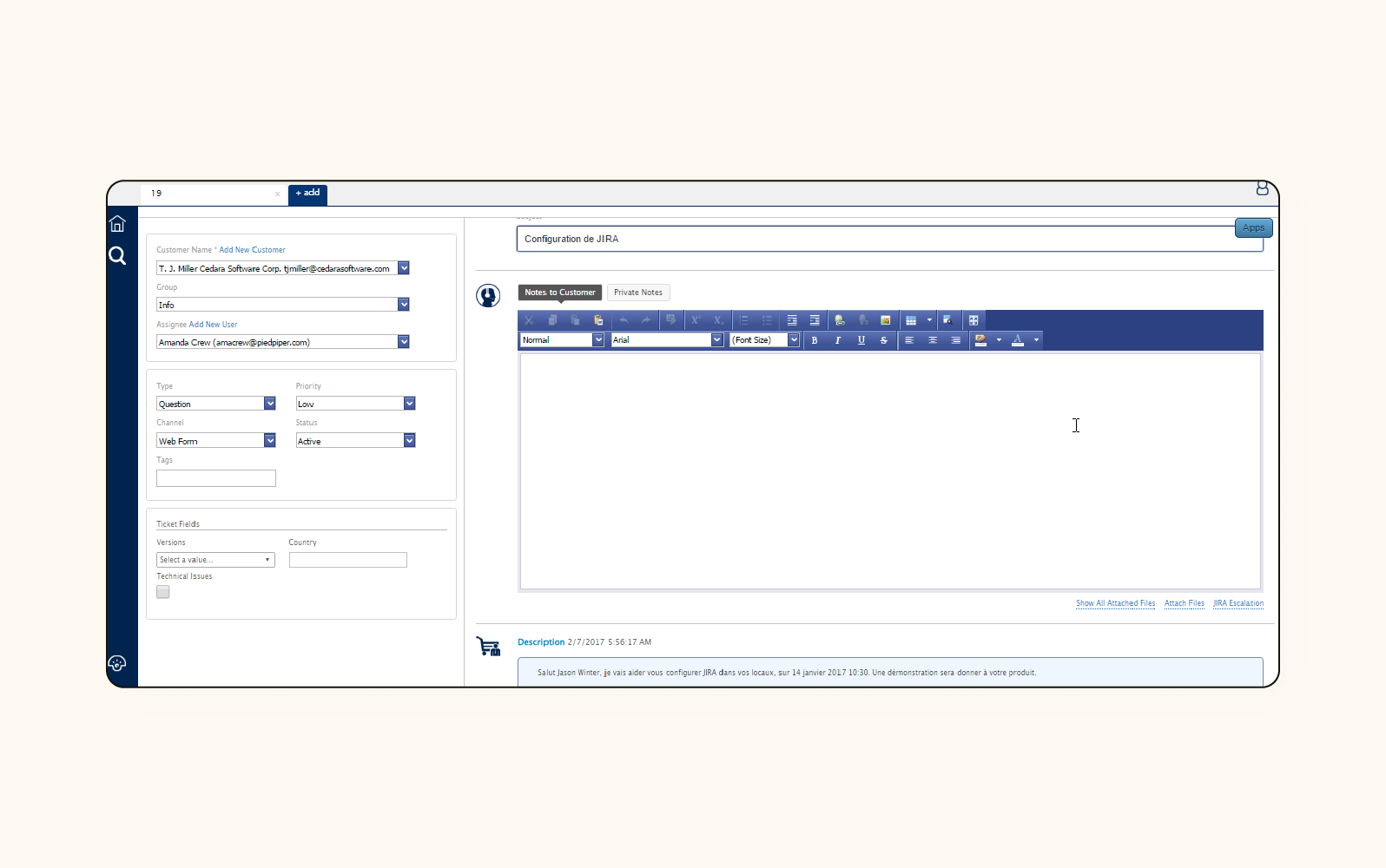Apply Underline formatting
This screenshot has width=1386, height=868.
coord(861,340)
